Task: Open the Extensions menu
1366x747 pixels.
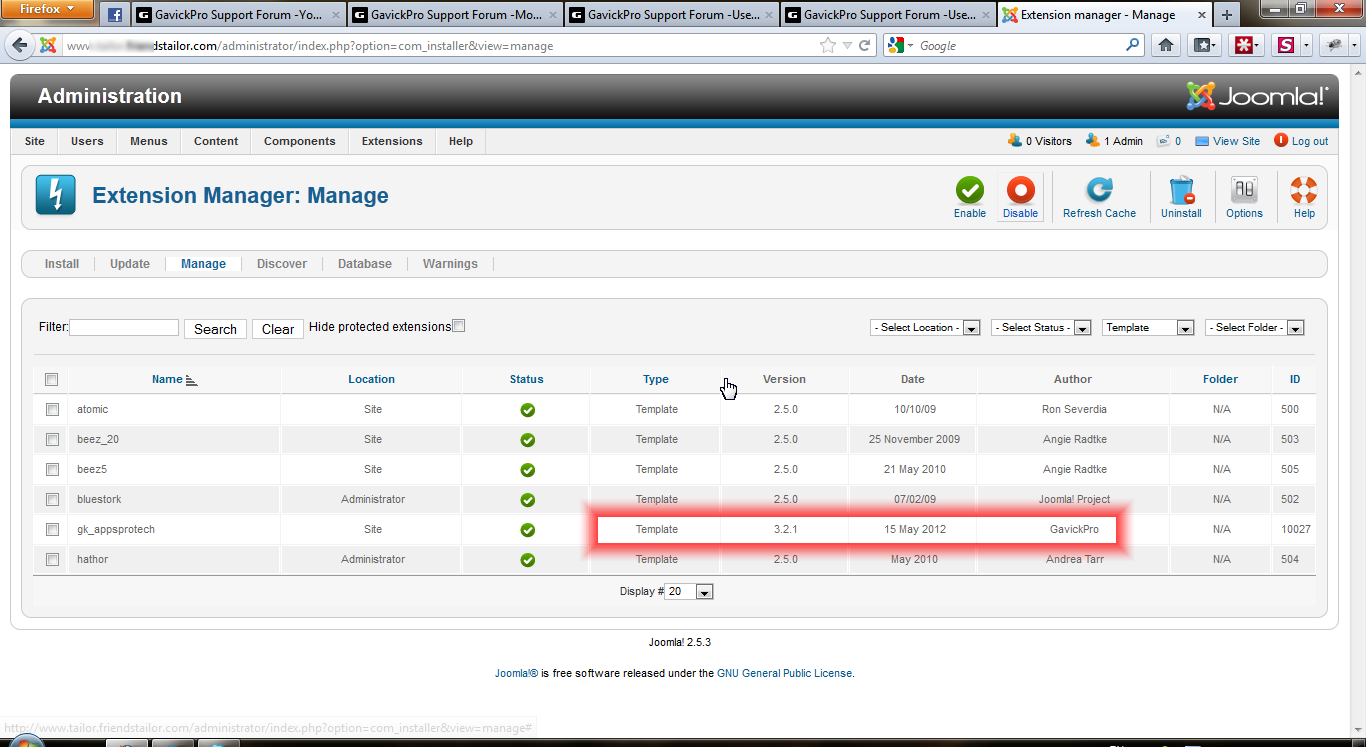Action: [x=392, y=141]
